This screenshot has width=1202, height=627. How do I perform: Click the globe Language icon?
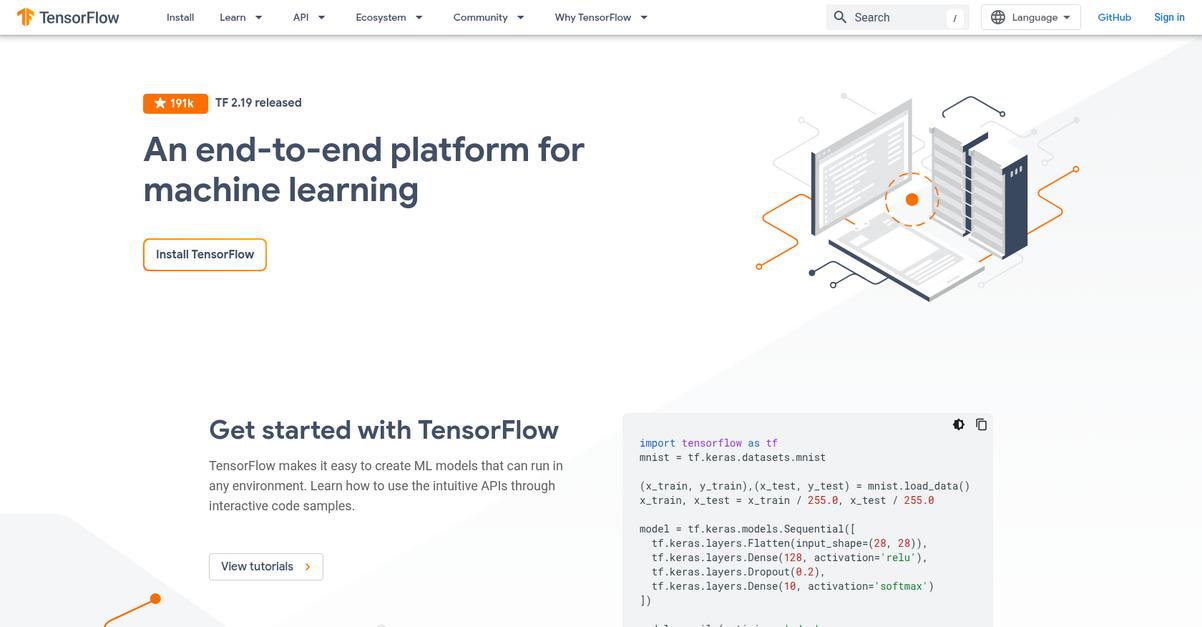pos(998,17)
